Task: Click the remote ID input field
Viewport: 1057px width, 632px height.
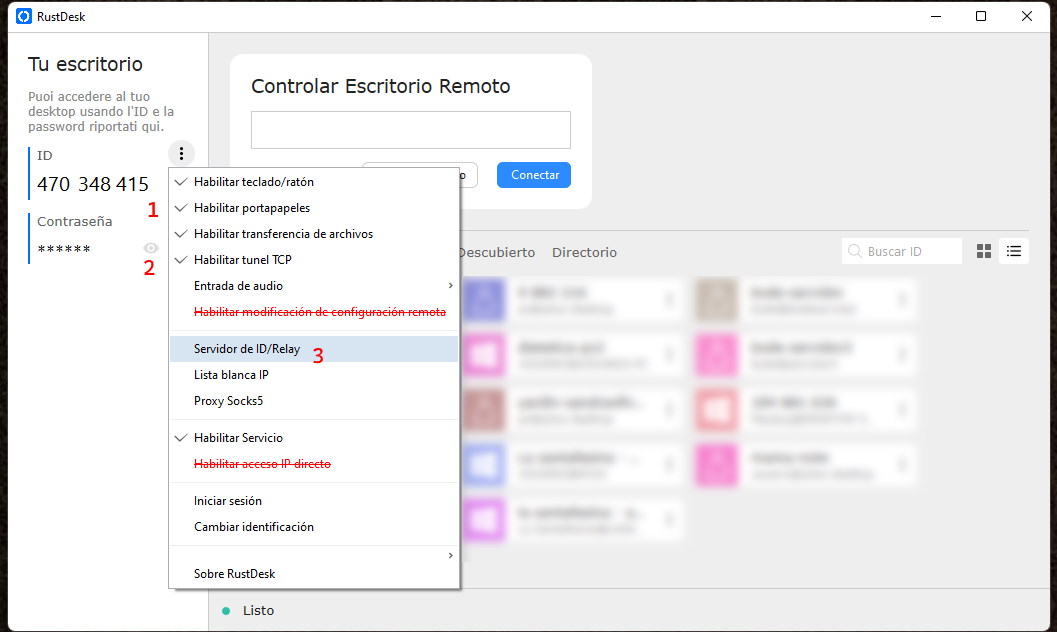Action: point(410,129)
